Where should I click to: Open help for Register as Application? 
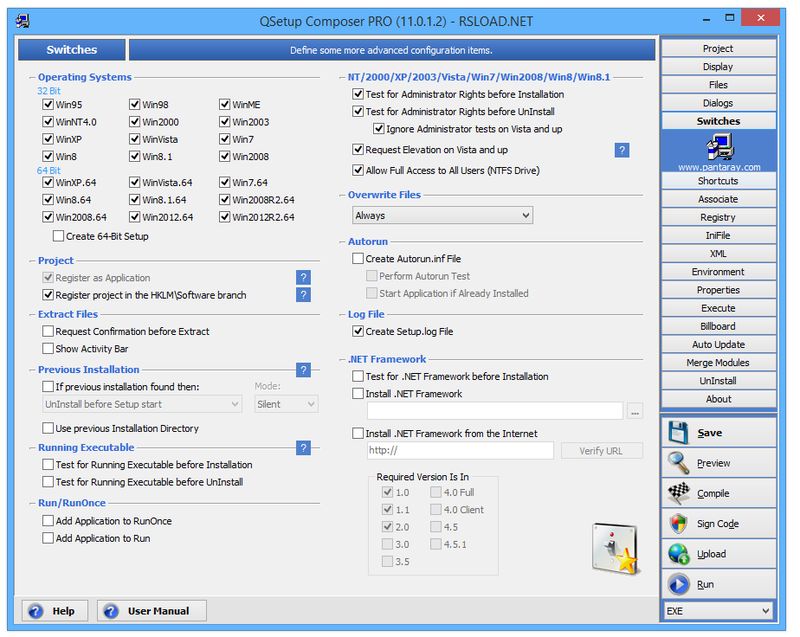pos(303,277)
